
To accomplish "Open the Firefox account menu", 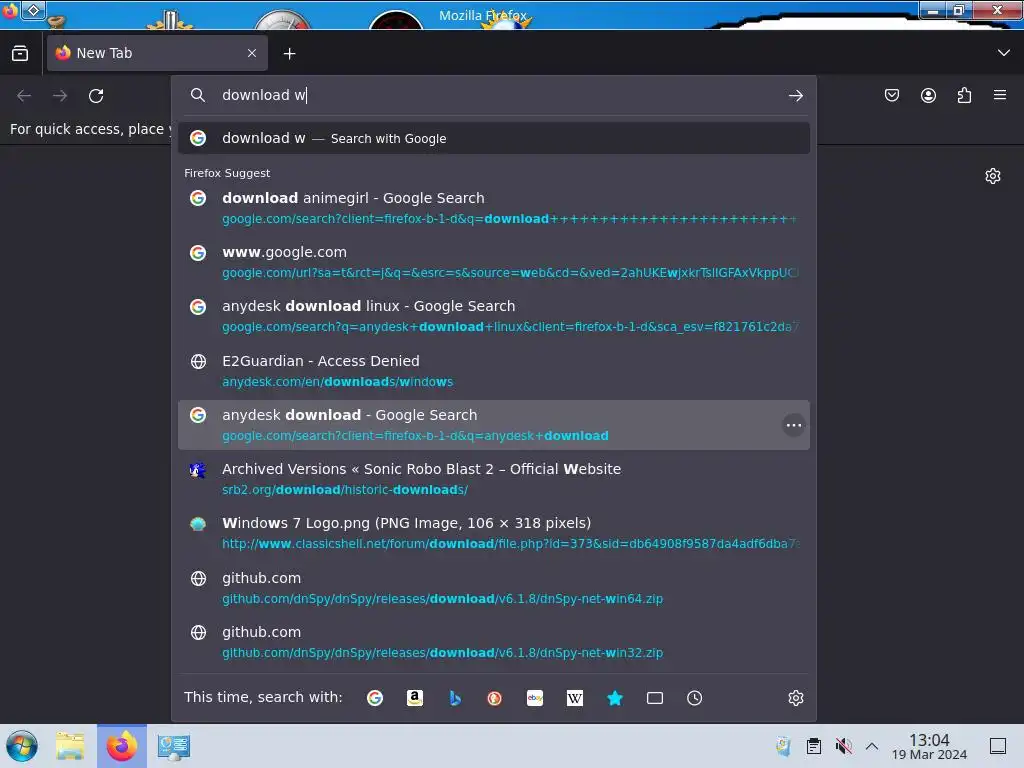I will click(x=928, y=95).
